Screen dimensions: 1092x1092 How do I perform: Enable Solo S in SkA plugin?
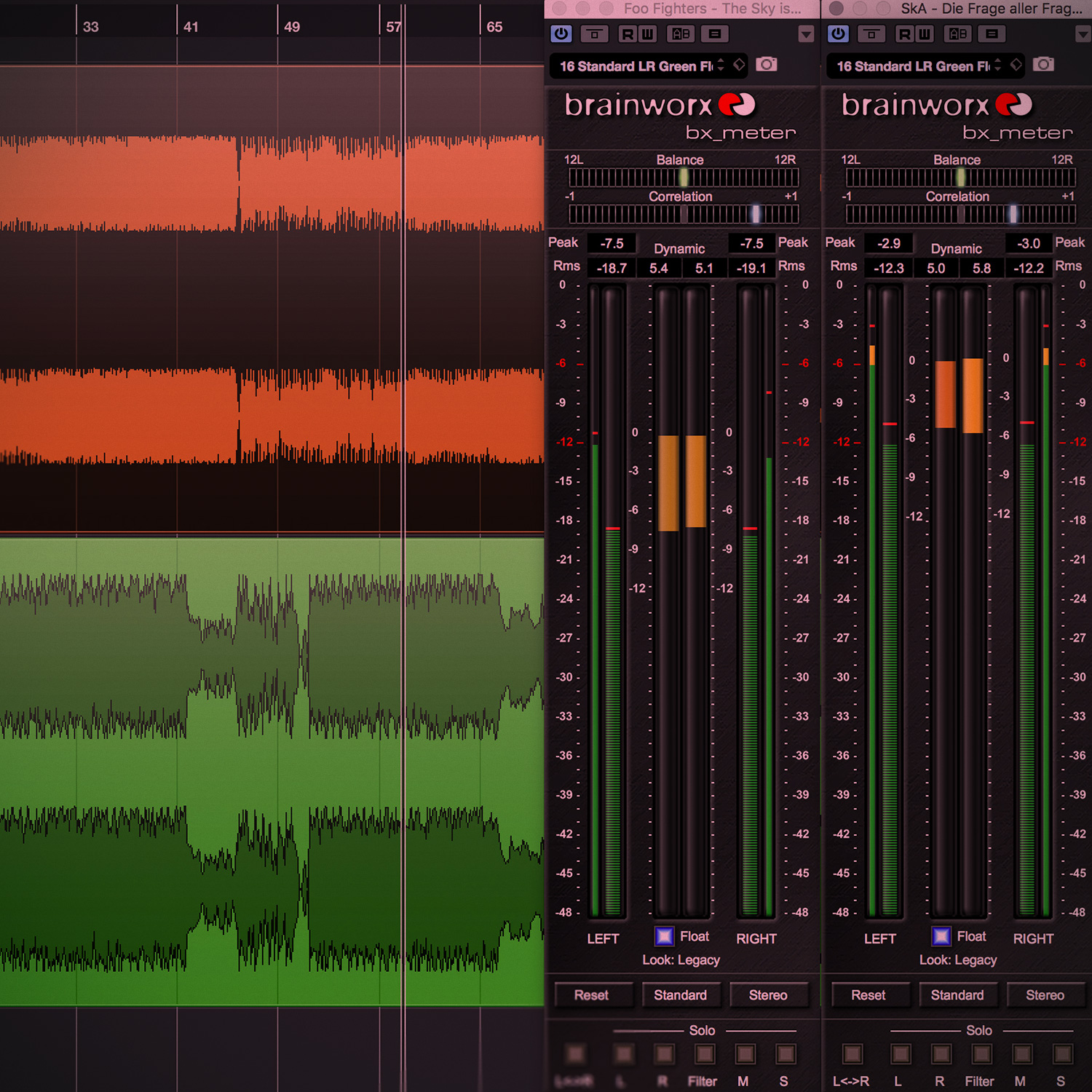pyautogui.click(x=1063, y=1053)
